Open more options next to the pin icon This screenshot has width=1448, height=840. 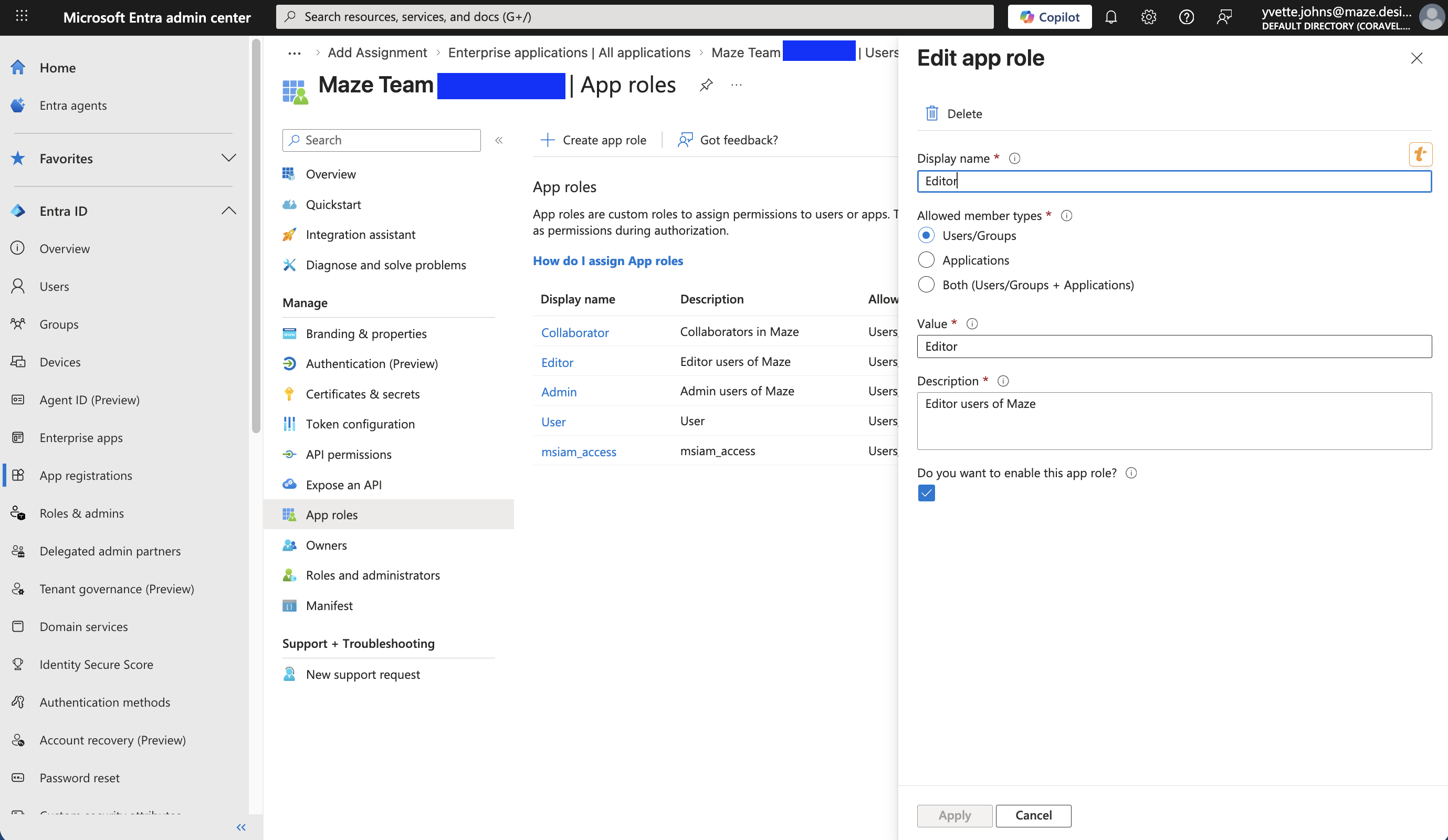pos(736,85)
